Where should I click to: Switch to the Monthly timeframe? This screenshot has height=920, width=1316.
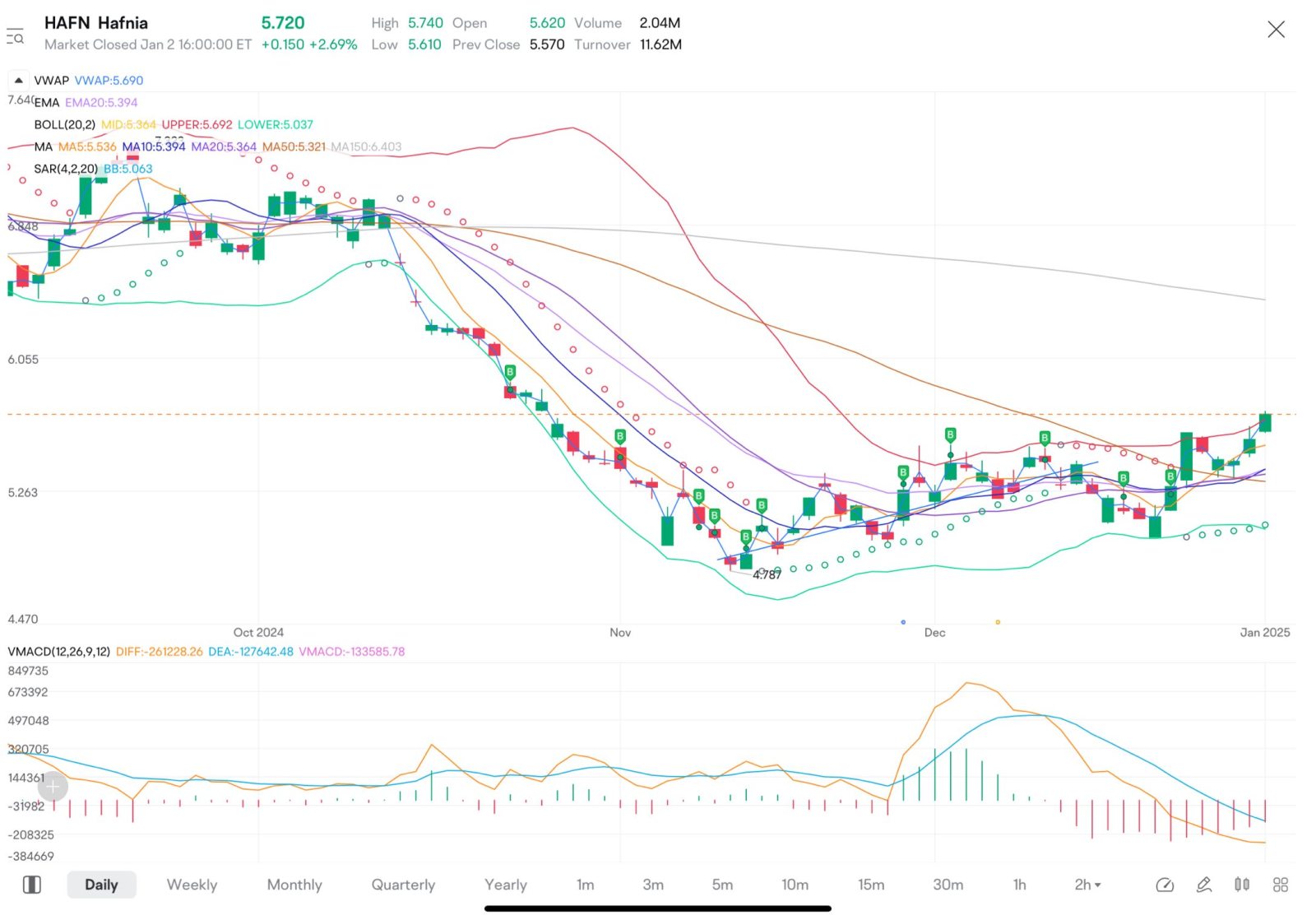[294, 885]
